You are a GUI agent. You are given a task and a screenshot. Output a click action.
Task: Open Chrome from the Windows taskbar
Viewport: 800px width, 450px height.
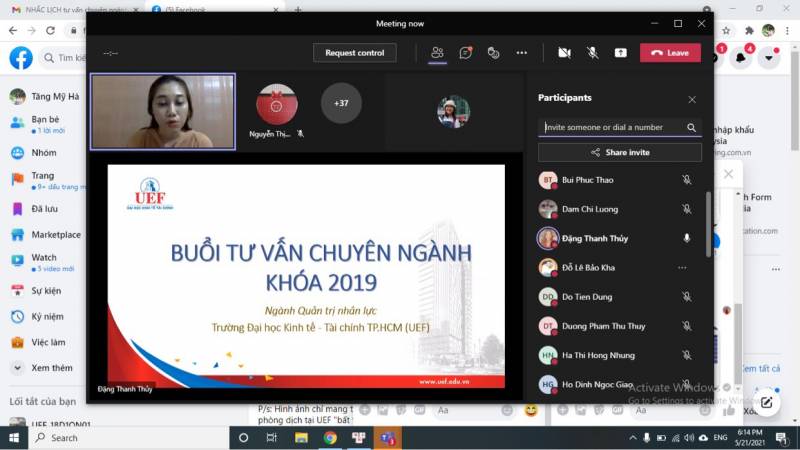(x=330, y=438)
